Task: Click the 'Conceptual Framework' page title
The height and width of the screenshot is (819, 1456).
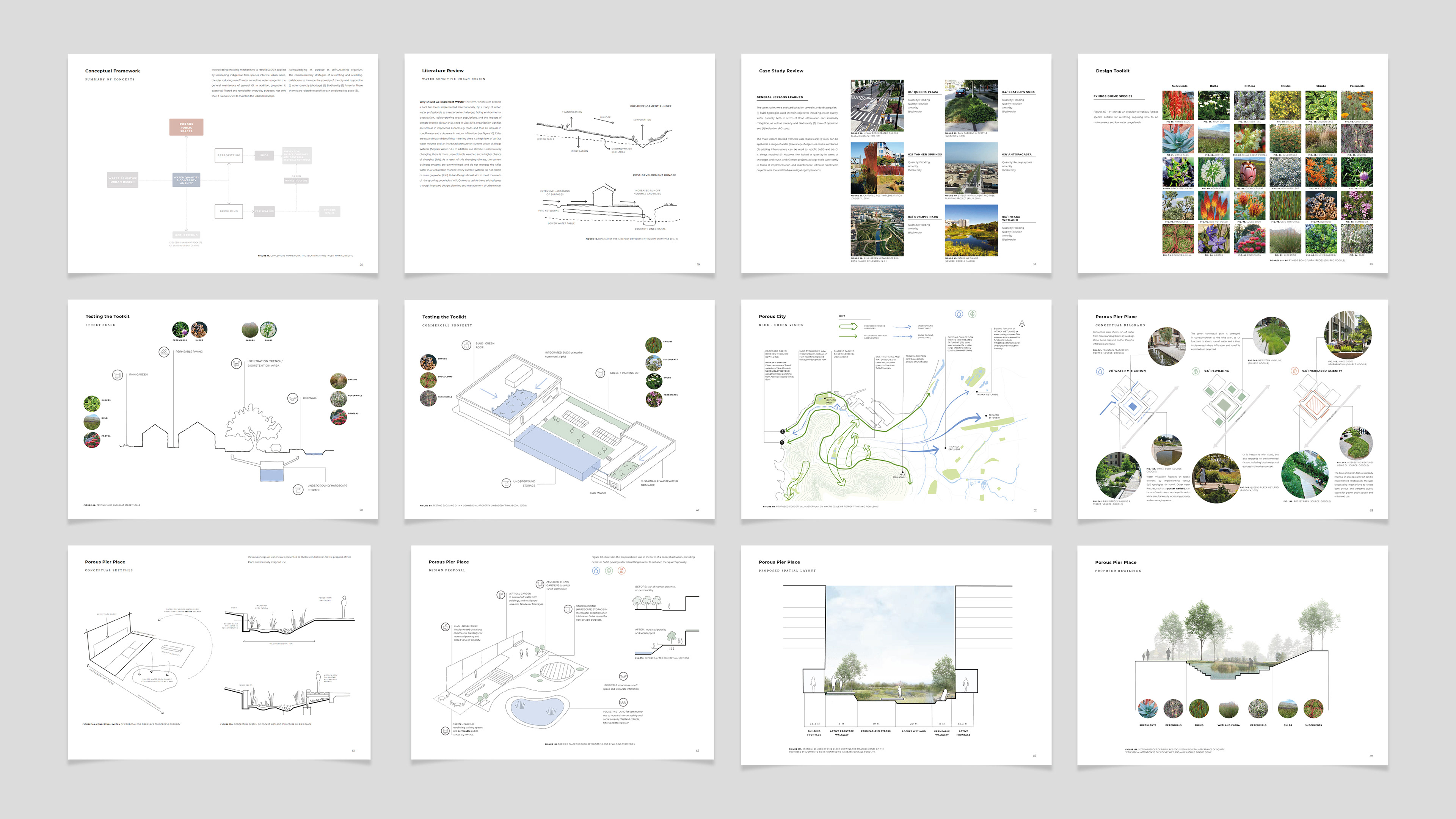Action: coord(113,71)
